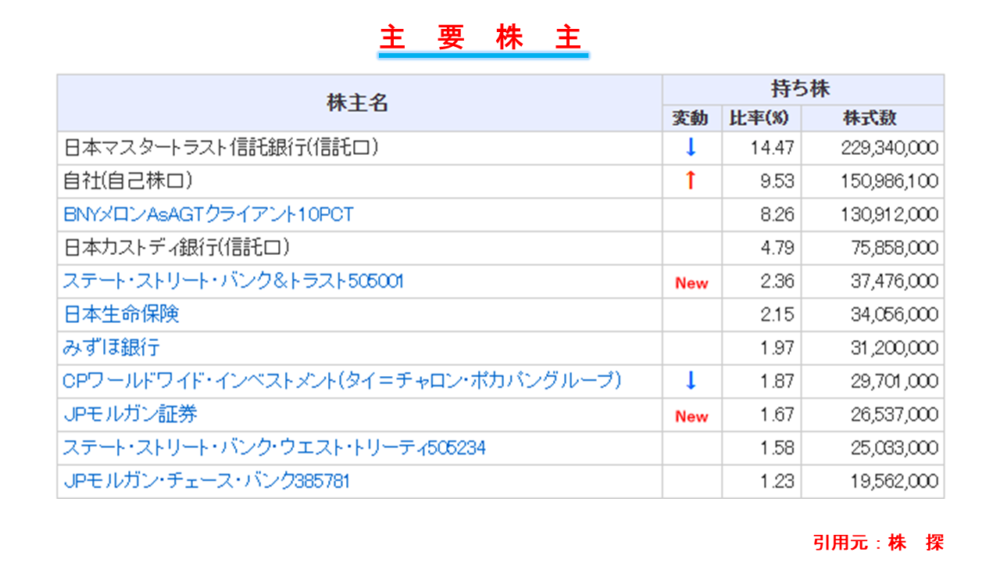Click the 変動 column header
Viewport: 1000px width, 563px height.
pos(691,118)
